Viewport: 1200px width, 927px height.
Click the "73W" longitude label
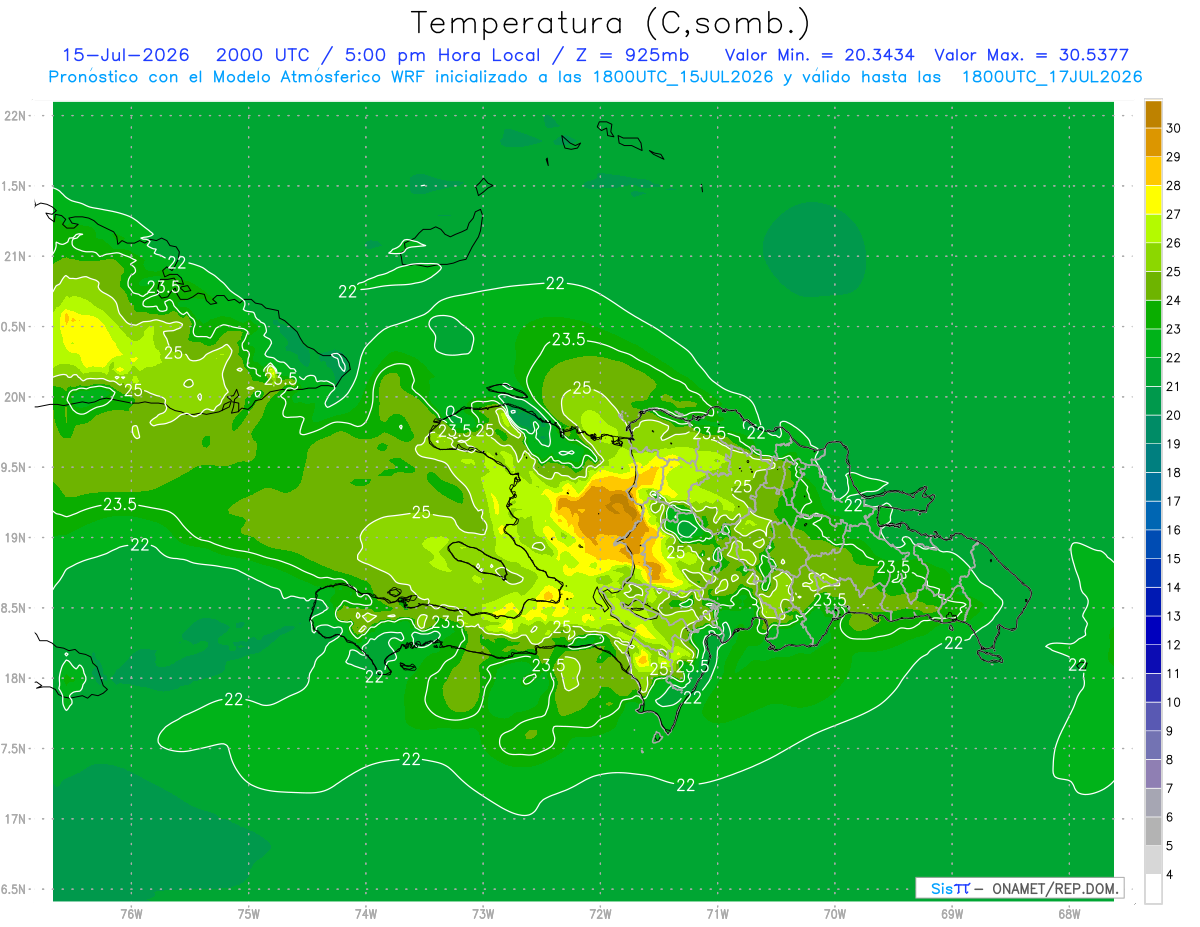(483, 913)
